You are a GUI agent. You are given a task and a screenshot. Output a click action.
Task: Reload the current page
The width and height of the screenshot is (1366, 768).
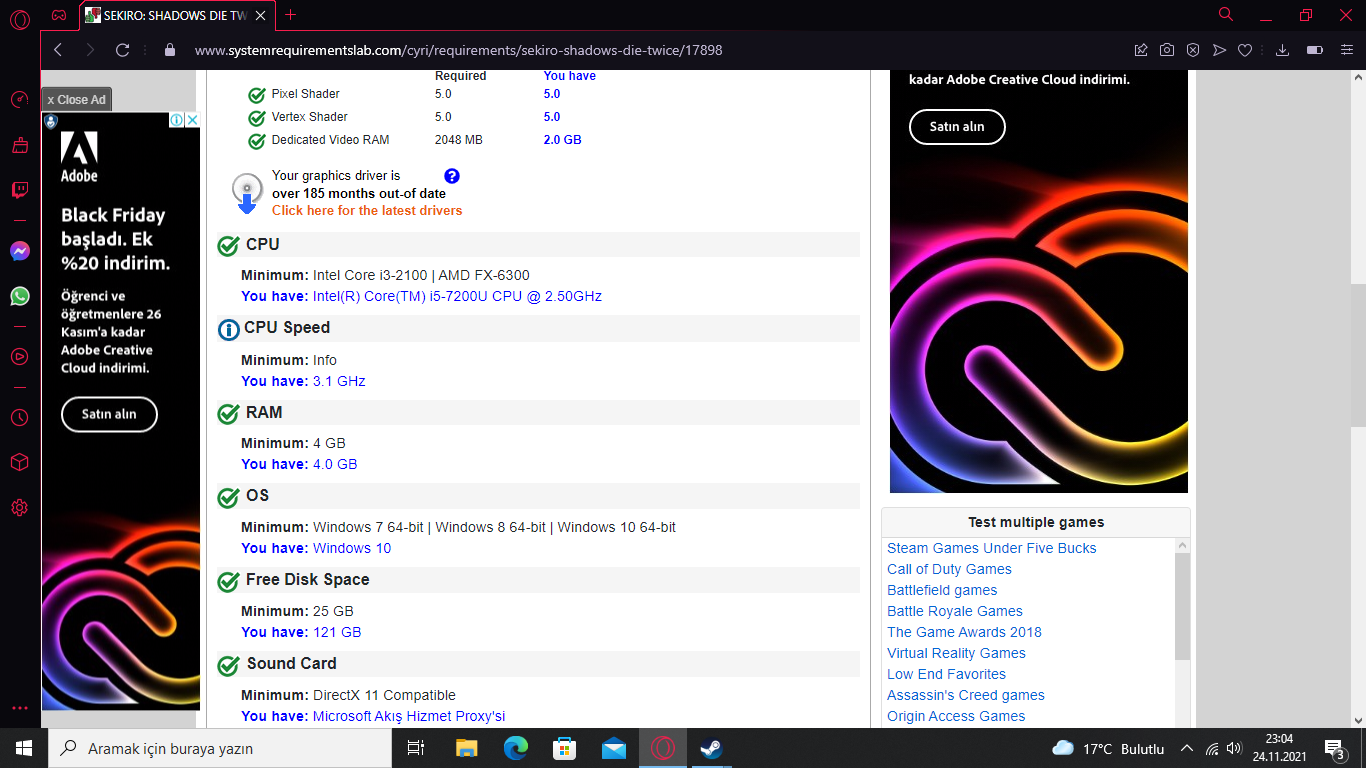pyautogui.click(x=123, y=50)
